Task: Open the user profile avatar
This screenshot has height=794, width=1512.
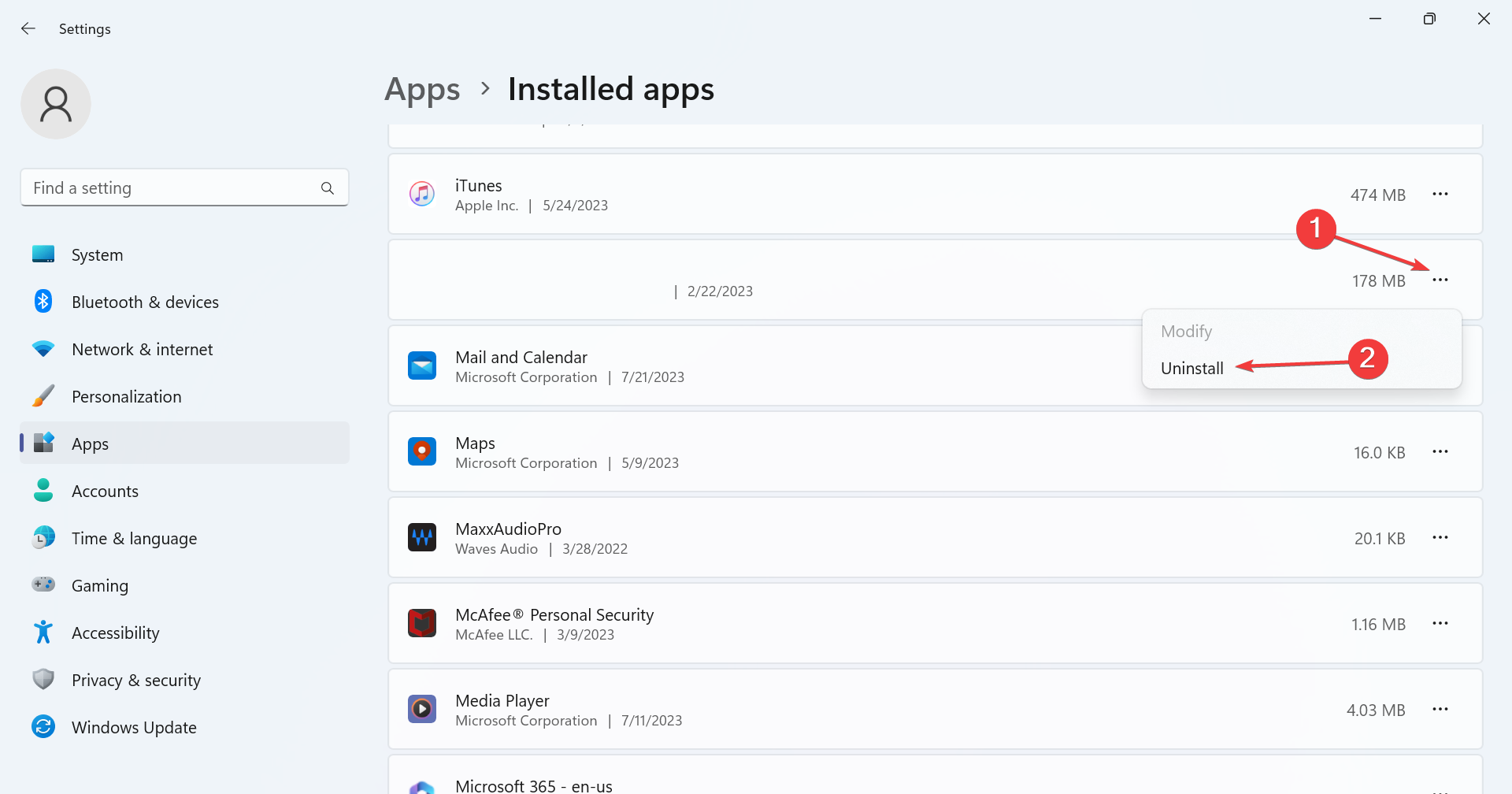Action: coord(56,104)
